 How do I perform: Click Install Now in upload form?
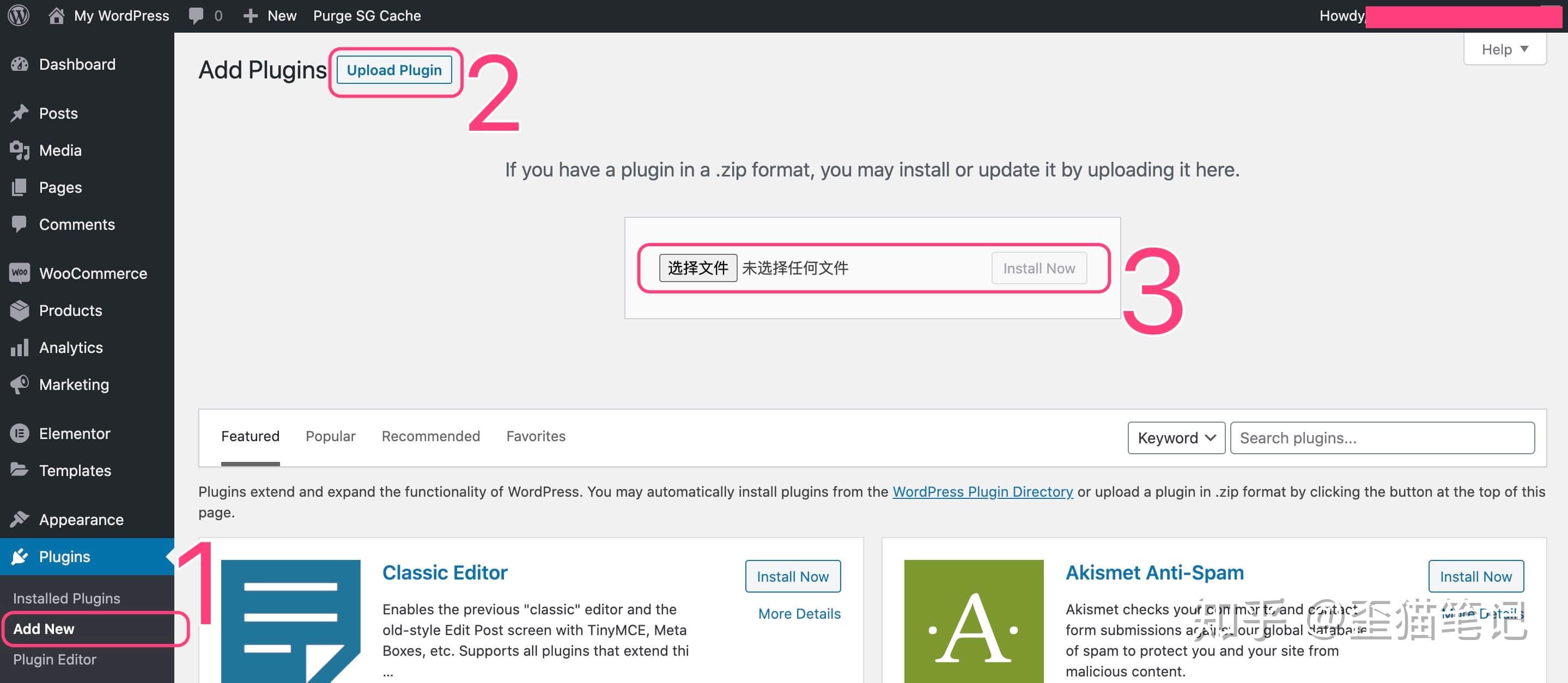(x=1039, y=269)
